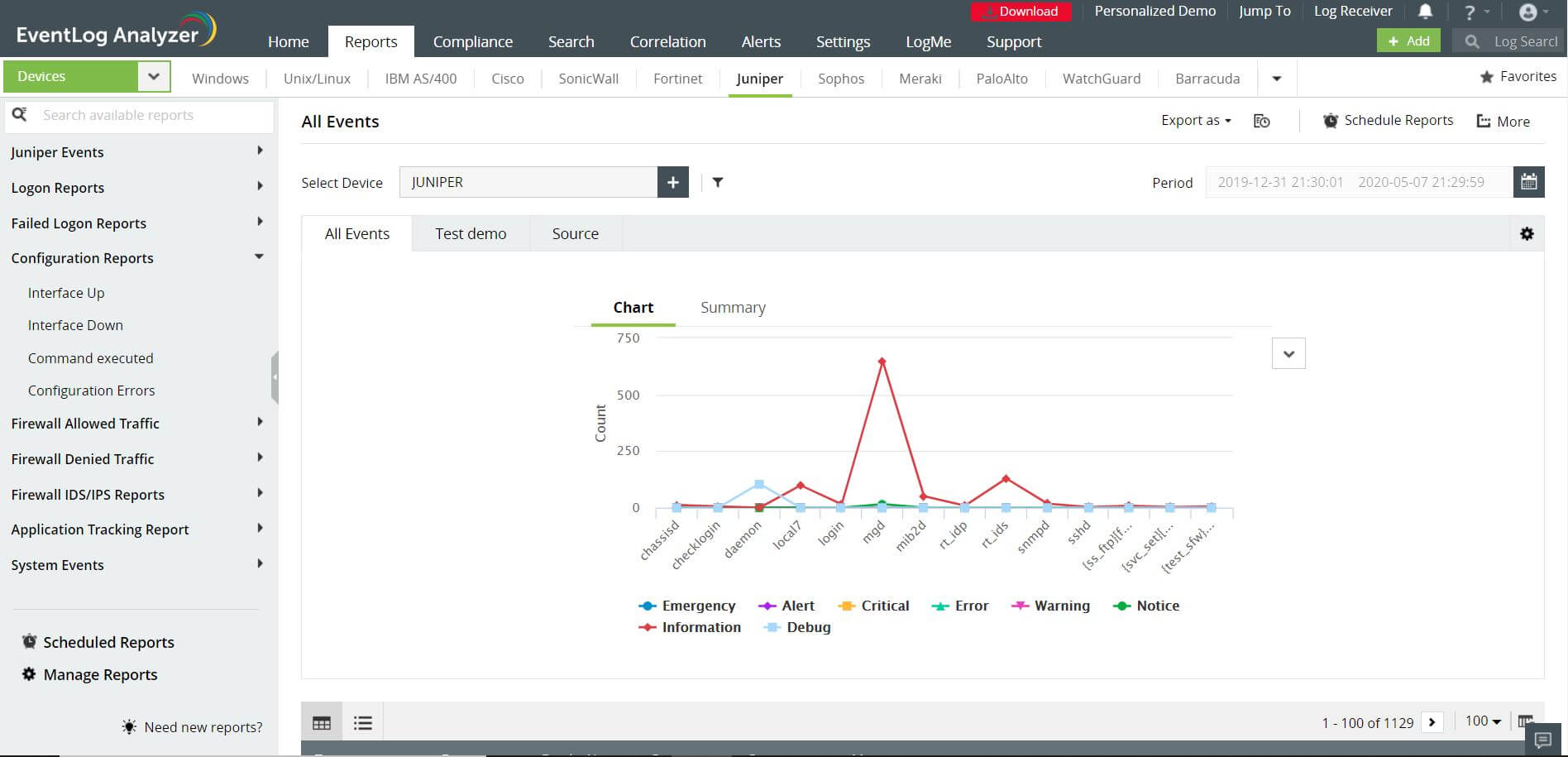Open the Compliance main tab
This screenshot has width=1568, height=757.
pos(473,41)
